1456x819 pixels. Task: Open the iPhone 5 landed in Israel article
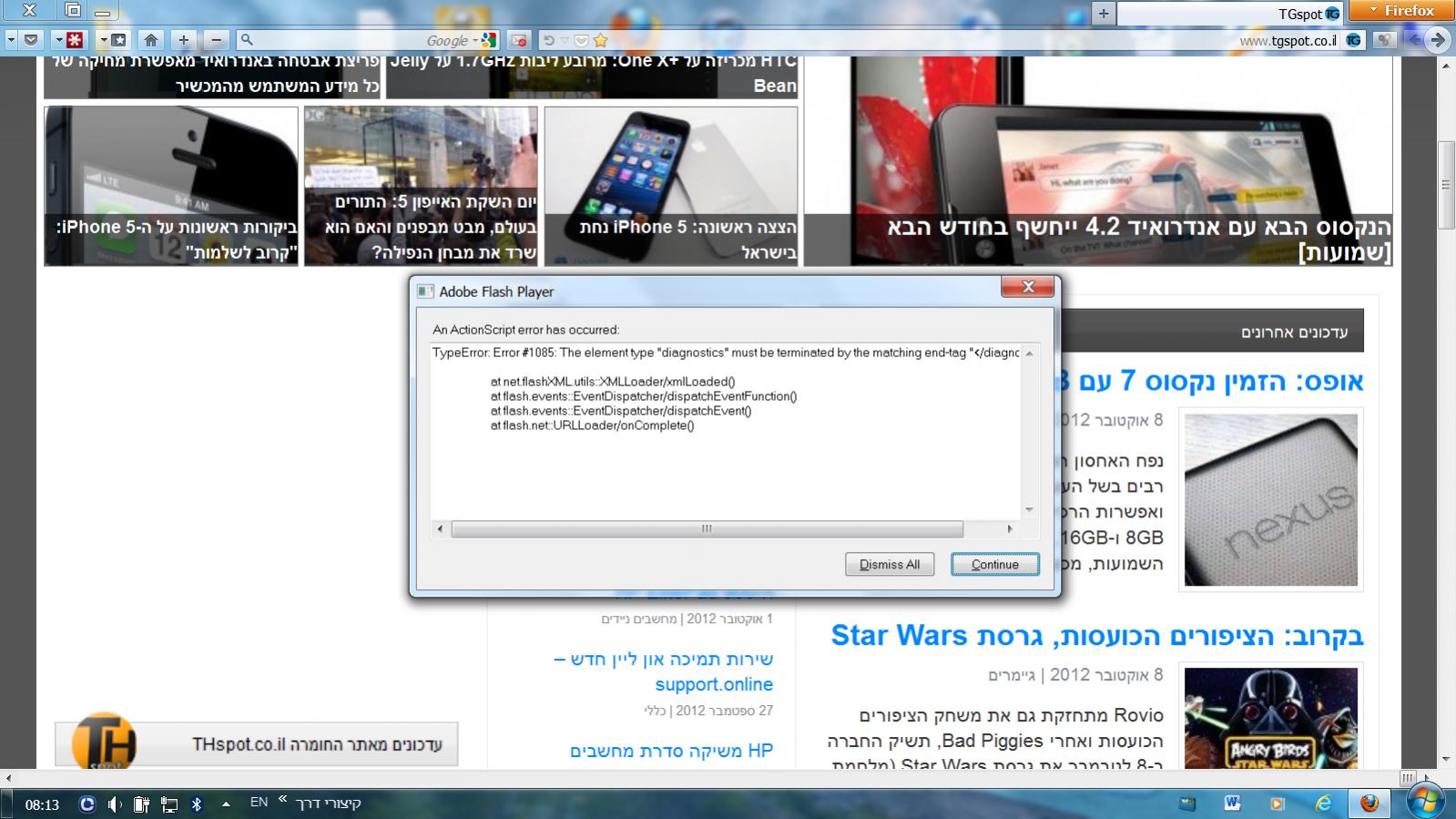click(x=671, y=186)
